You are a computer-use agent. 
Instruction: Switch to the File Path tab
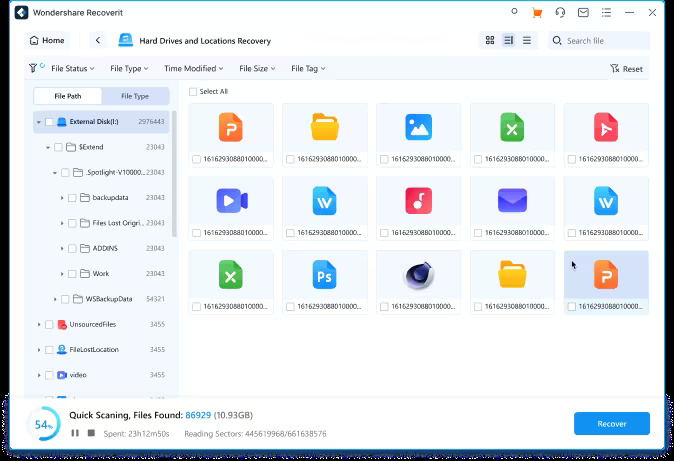pyautogui.click(x=67, y=96)
